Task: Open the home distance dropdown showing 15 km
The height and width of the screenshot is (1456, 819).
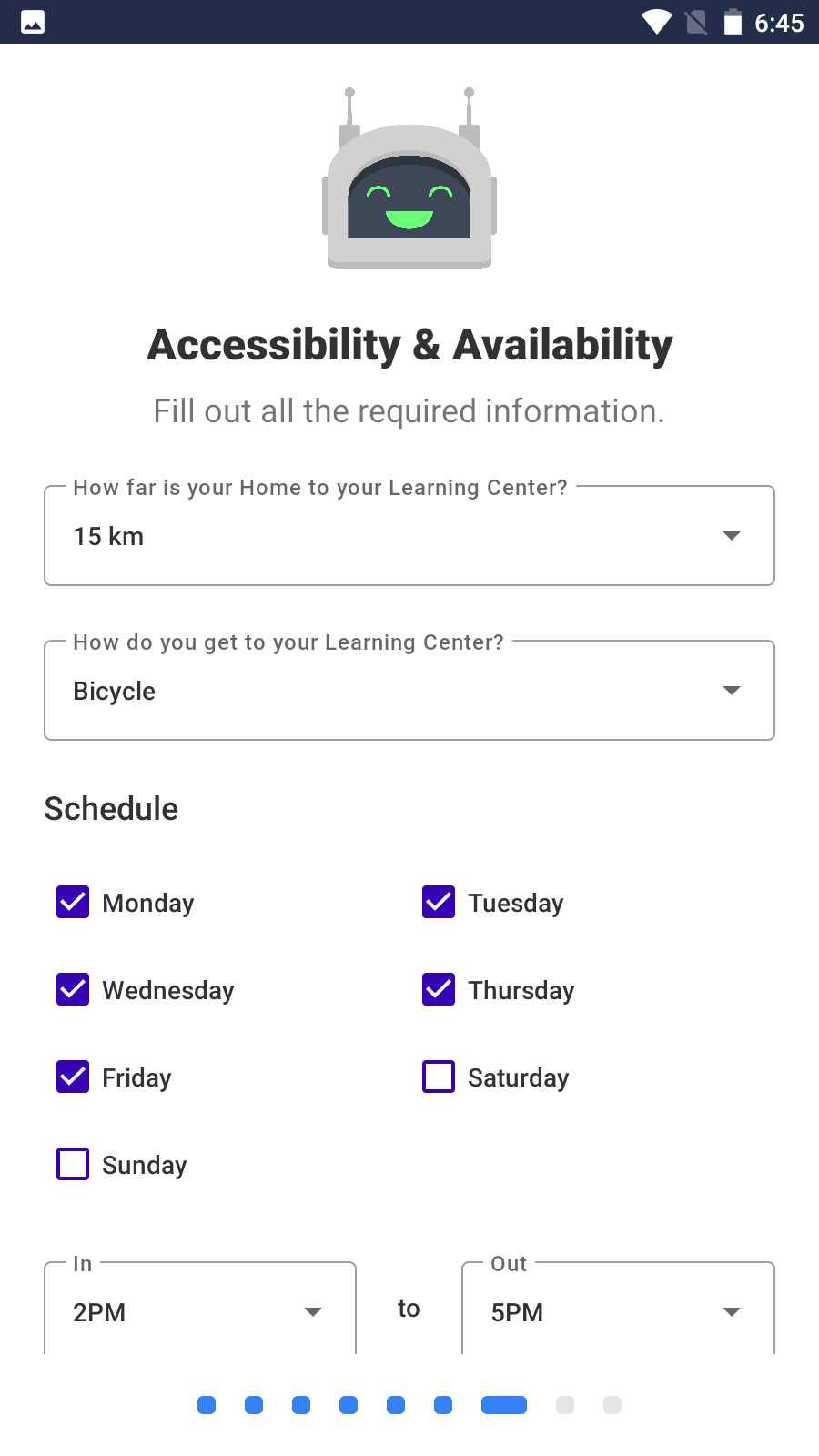Action: coord(409,536)
